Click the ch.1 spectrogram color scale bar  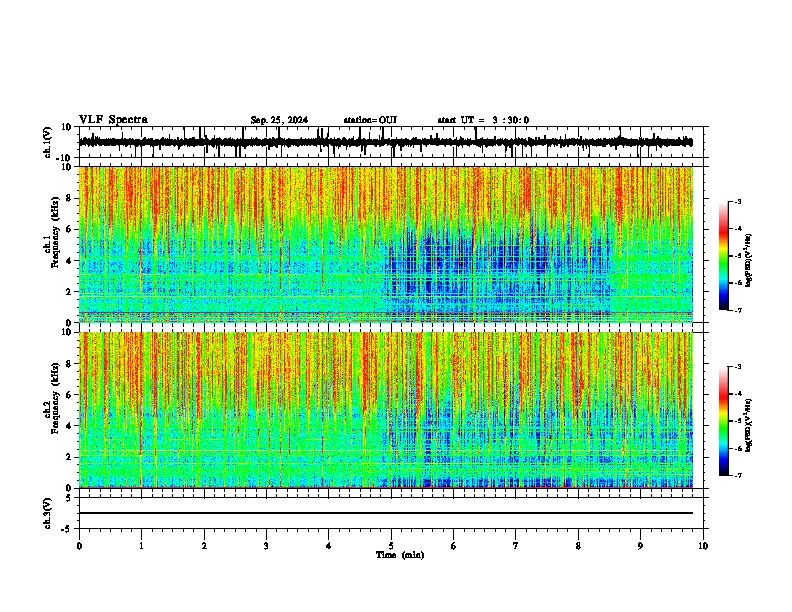click(x=723, y=256)
